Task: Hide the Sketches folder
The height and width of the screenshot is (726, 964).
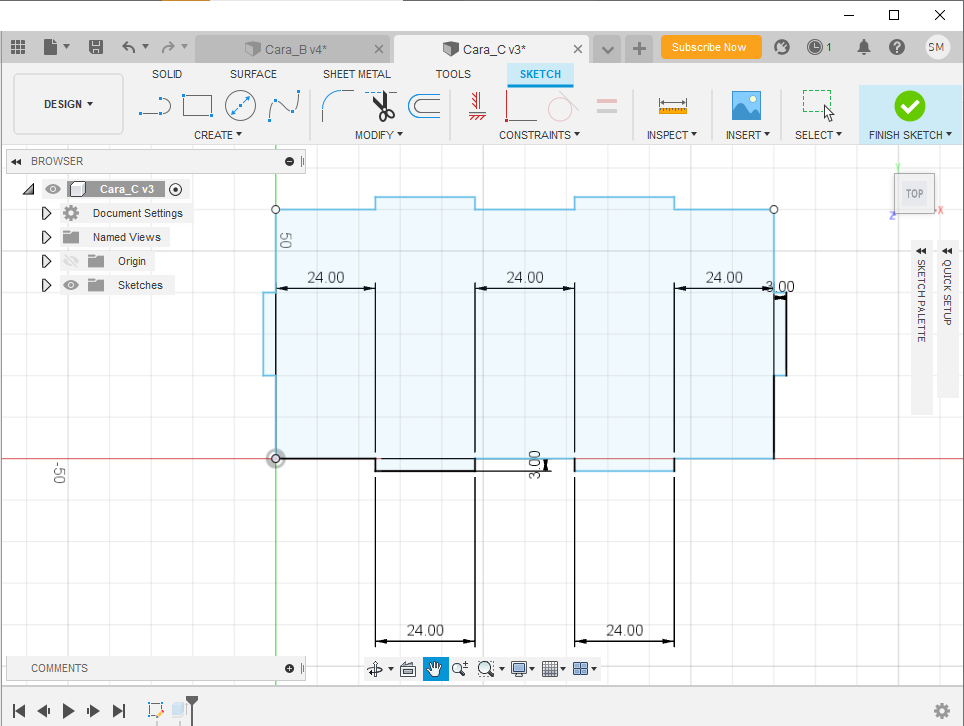Action: coord(71,285)
